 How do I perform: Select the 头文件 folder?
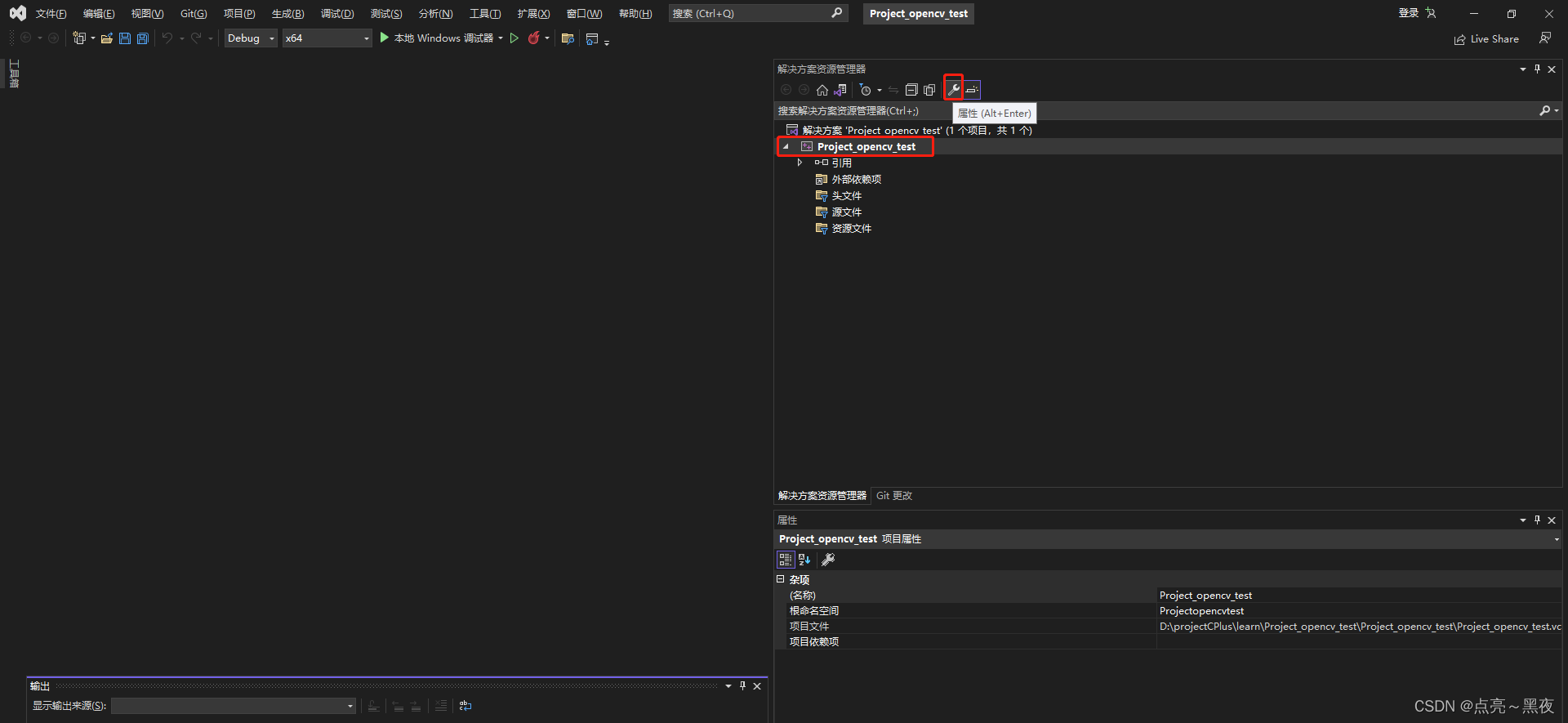click(846, 196)
